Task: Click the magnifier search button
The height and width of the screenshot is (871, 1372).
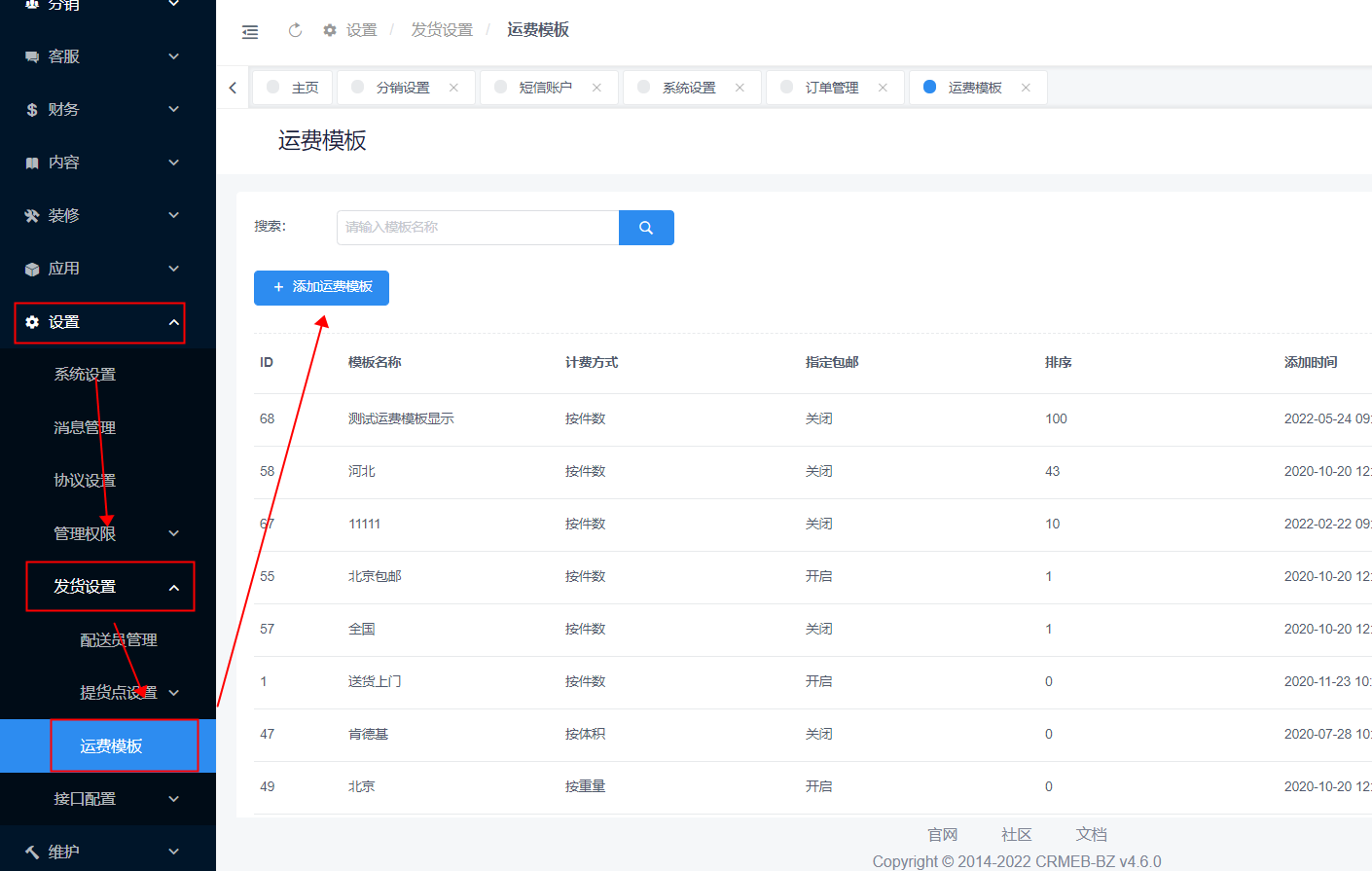Action: 646,228
